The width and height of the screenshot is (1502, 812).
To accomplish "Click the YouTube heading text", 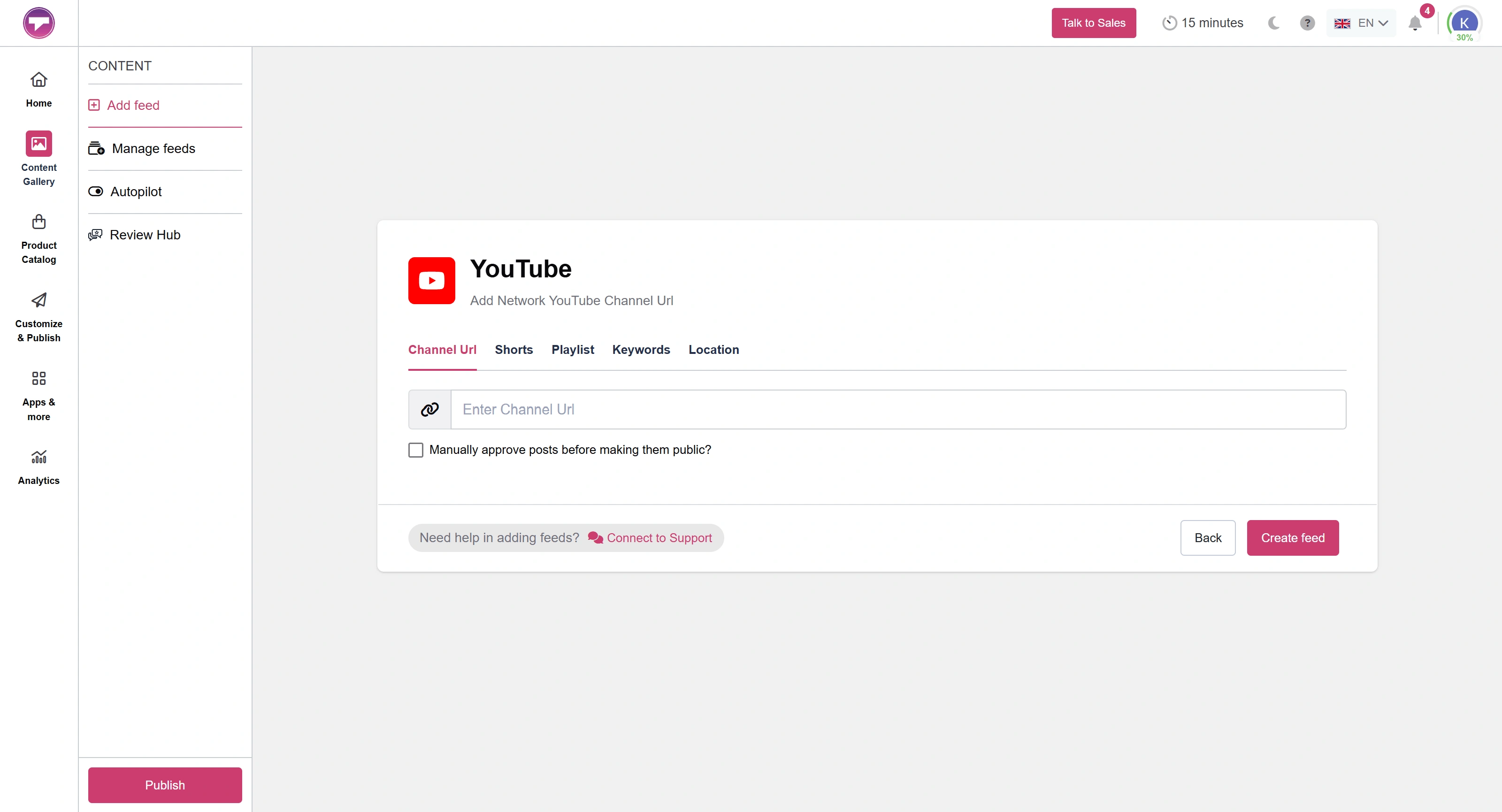I will pos(521,269).
